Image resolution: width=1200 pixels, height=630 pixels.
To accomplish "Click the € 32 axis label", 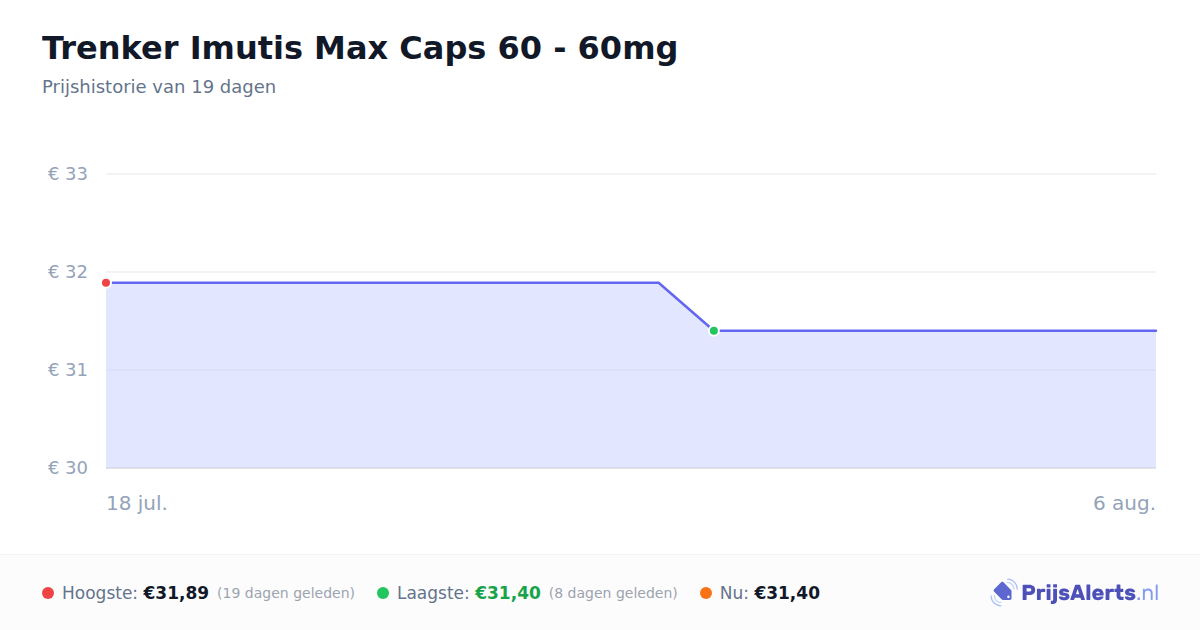I will pyautogui.click(x=68, y=272).
